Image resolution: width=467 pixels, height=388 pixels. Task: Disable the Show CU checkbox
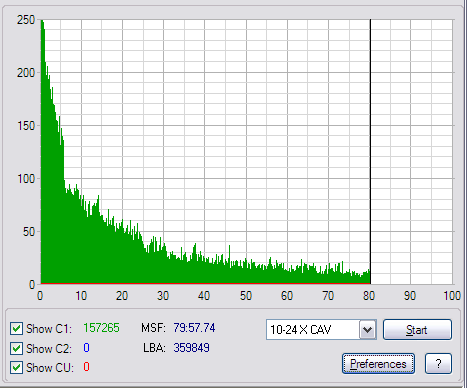(x=16, y=368)
